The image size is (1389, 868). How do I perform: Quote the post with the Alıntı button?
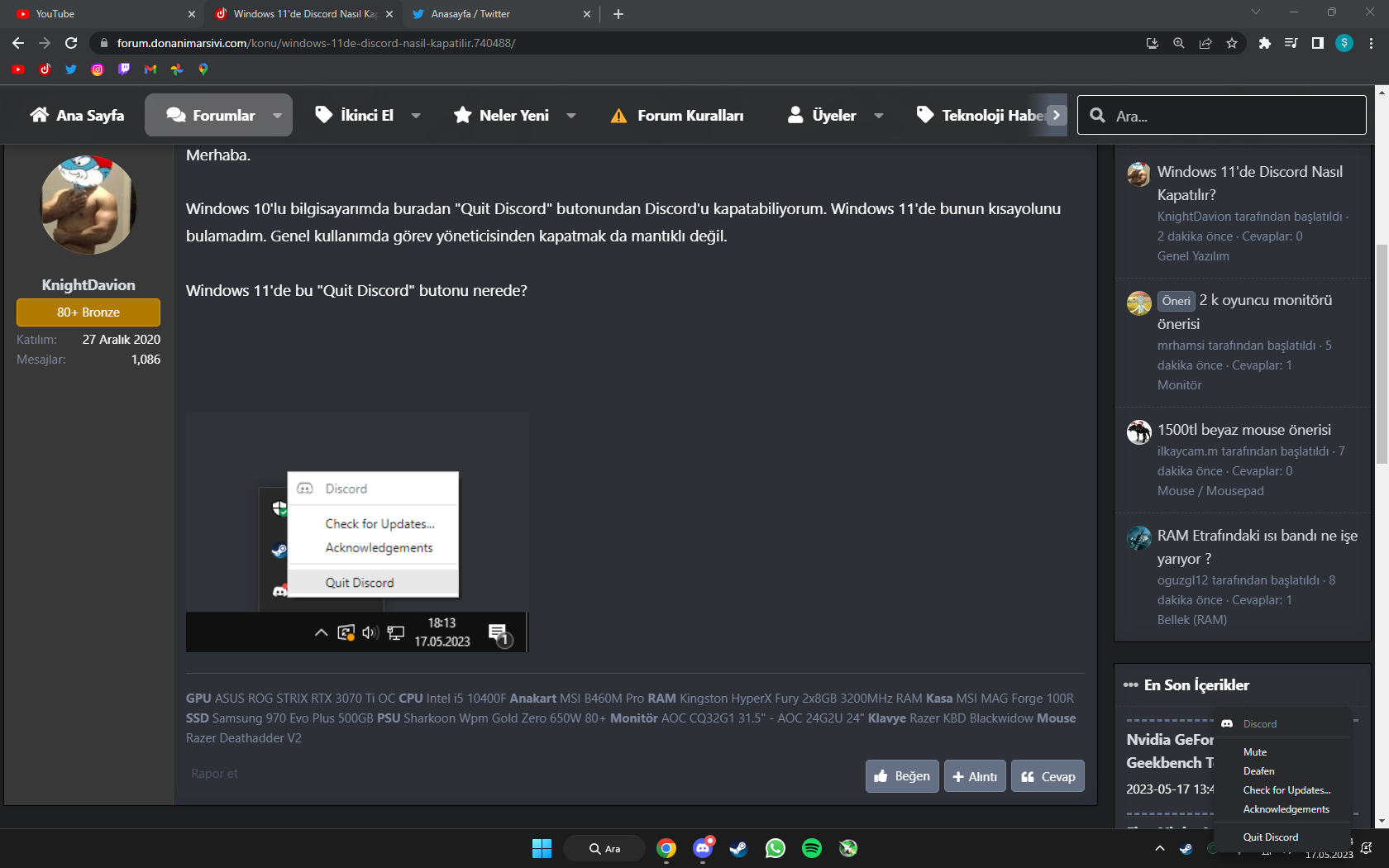(975, 776)
